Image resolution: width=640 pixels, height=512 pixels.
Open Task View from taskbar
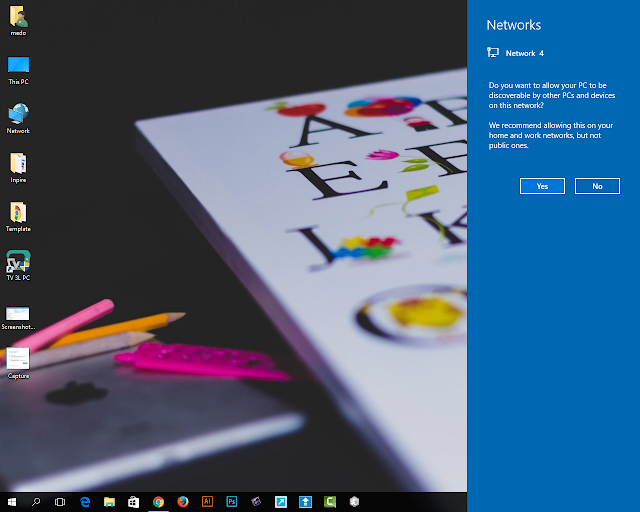click(x=60, y=502)
